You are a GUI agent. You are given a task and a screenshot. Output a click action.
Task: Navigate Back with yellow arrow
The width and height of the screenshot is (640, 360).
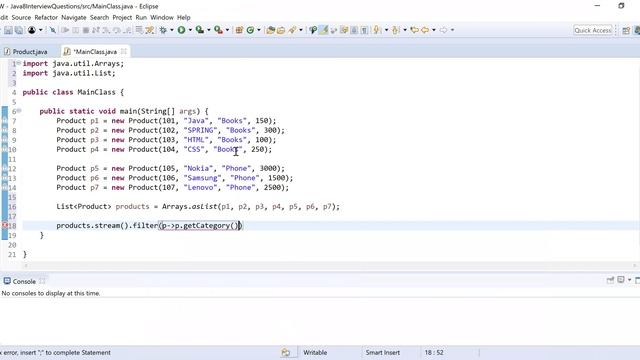[x=425, y=30]
